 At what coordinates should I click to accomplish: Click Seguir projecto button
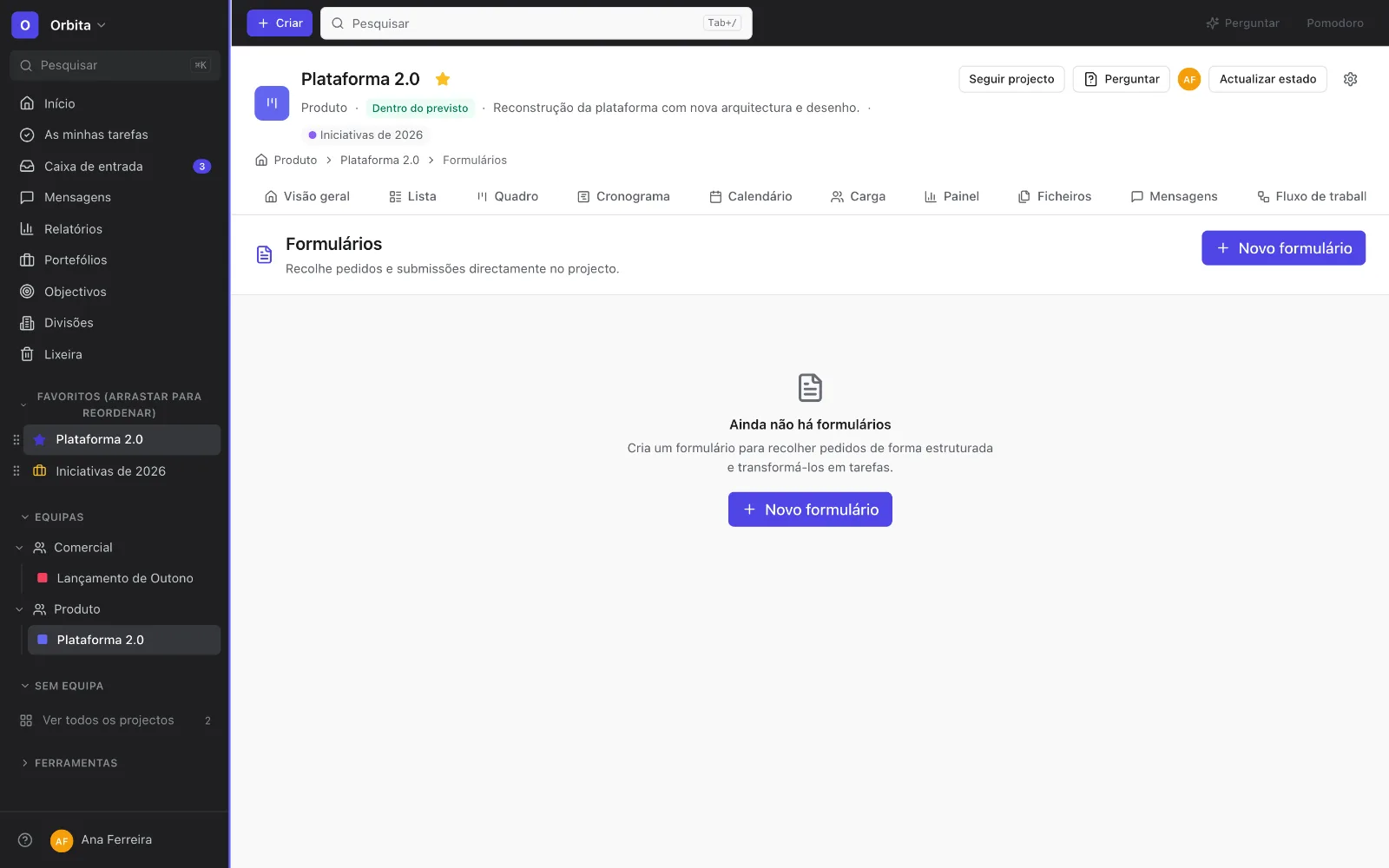pyautogui.click(x=1011, y=79)
